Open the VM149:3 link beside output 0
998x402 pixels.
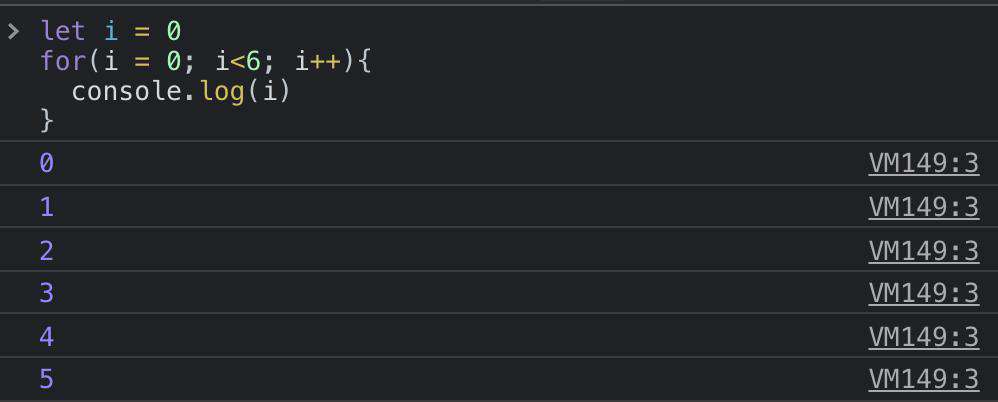point(924,164)
